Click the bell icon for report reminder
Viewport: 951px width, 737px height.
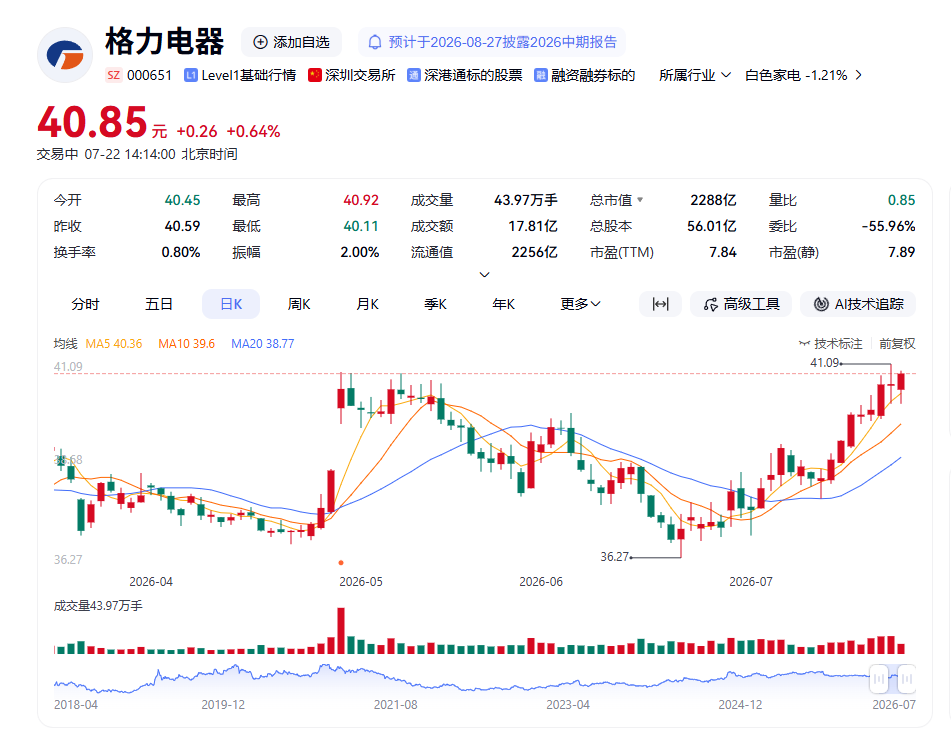[375, 42]
